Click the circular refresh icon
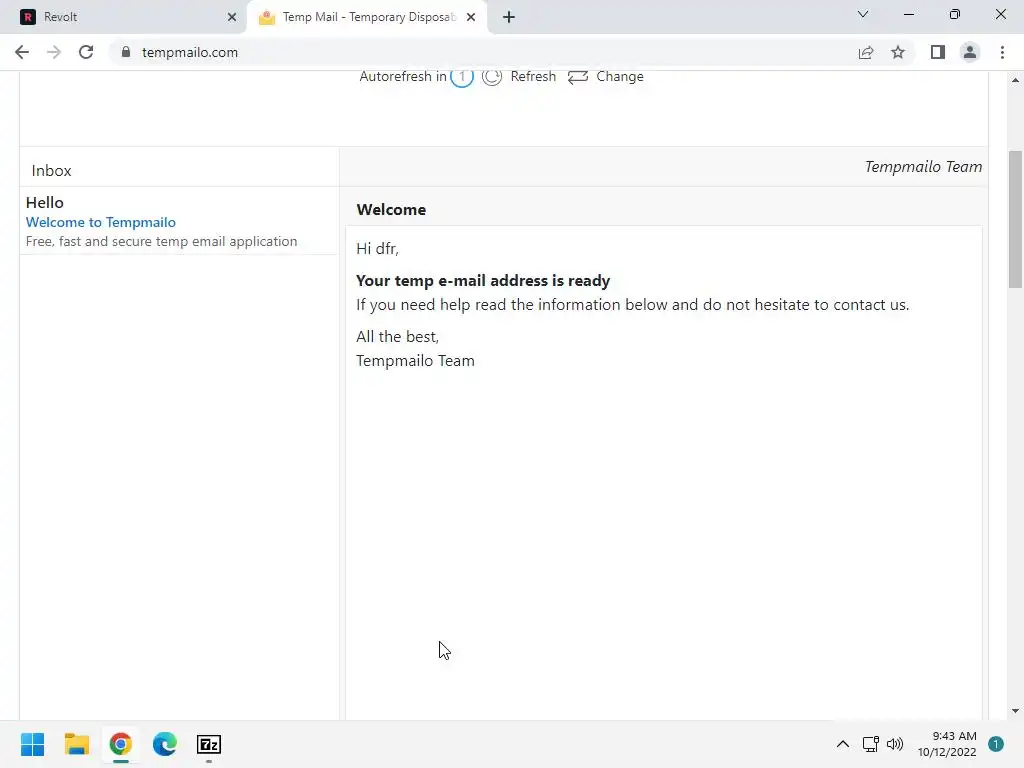The width and height of the screenshot is (1024, 768). click(x=492, y=76)
